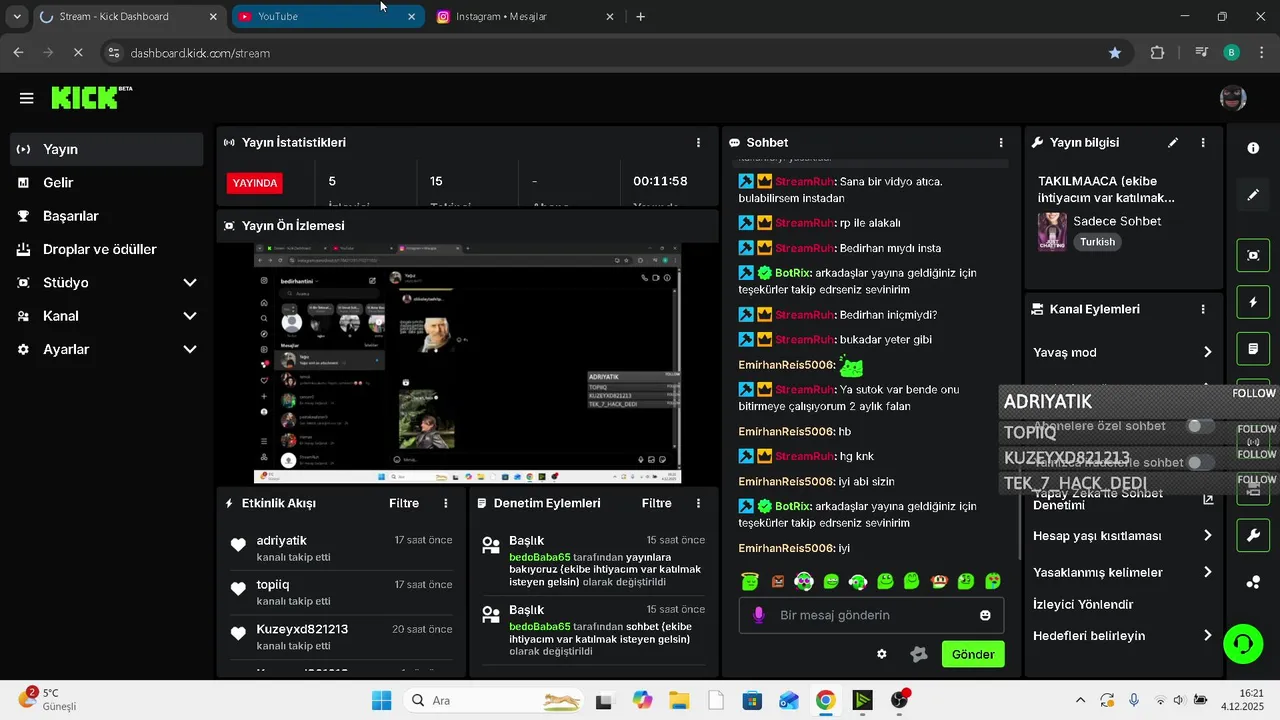Screen dimensions: 1280x720
Task: Open the Sohbet panel options menu
Action: [x=1001, y=143]
